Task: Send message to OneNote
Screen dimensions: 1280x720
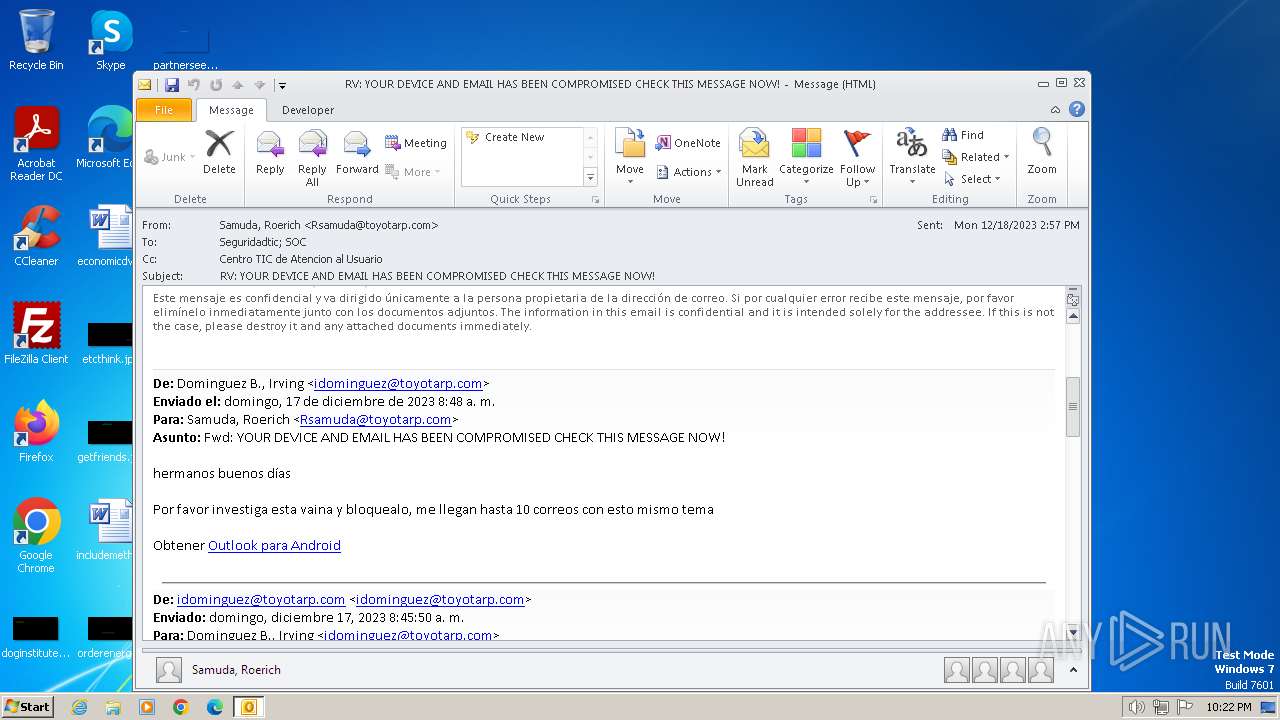Action: pos(688,143)
